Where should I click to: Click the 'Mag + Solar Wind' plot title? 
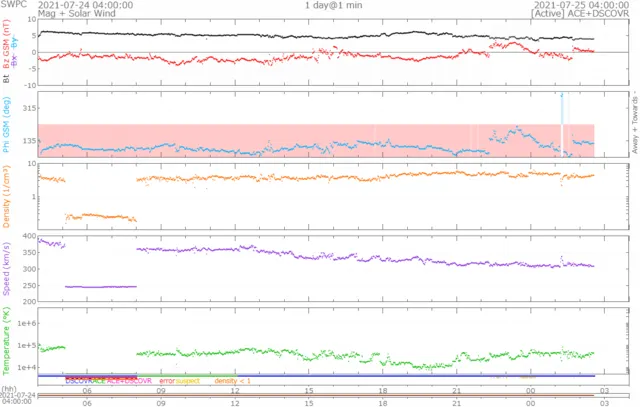click(77, 13)
